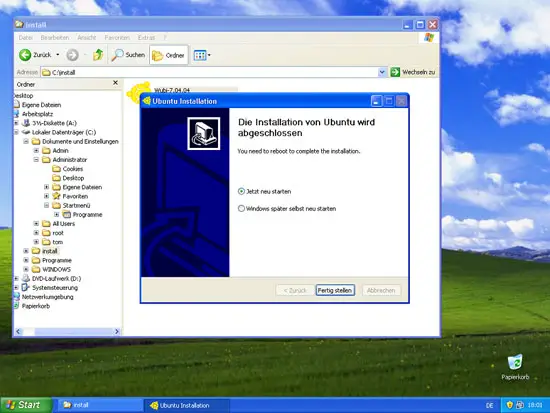The height and width of the screenshot is (413, 550).
Task: Open the Favoriten menu
Action: pyautogui.click(x=117, y=38)
